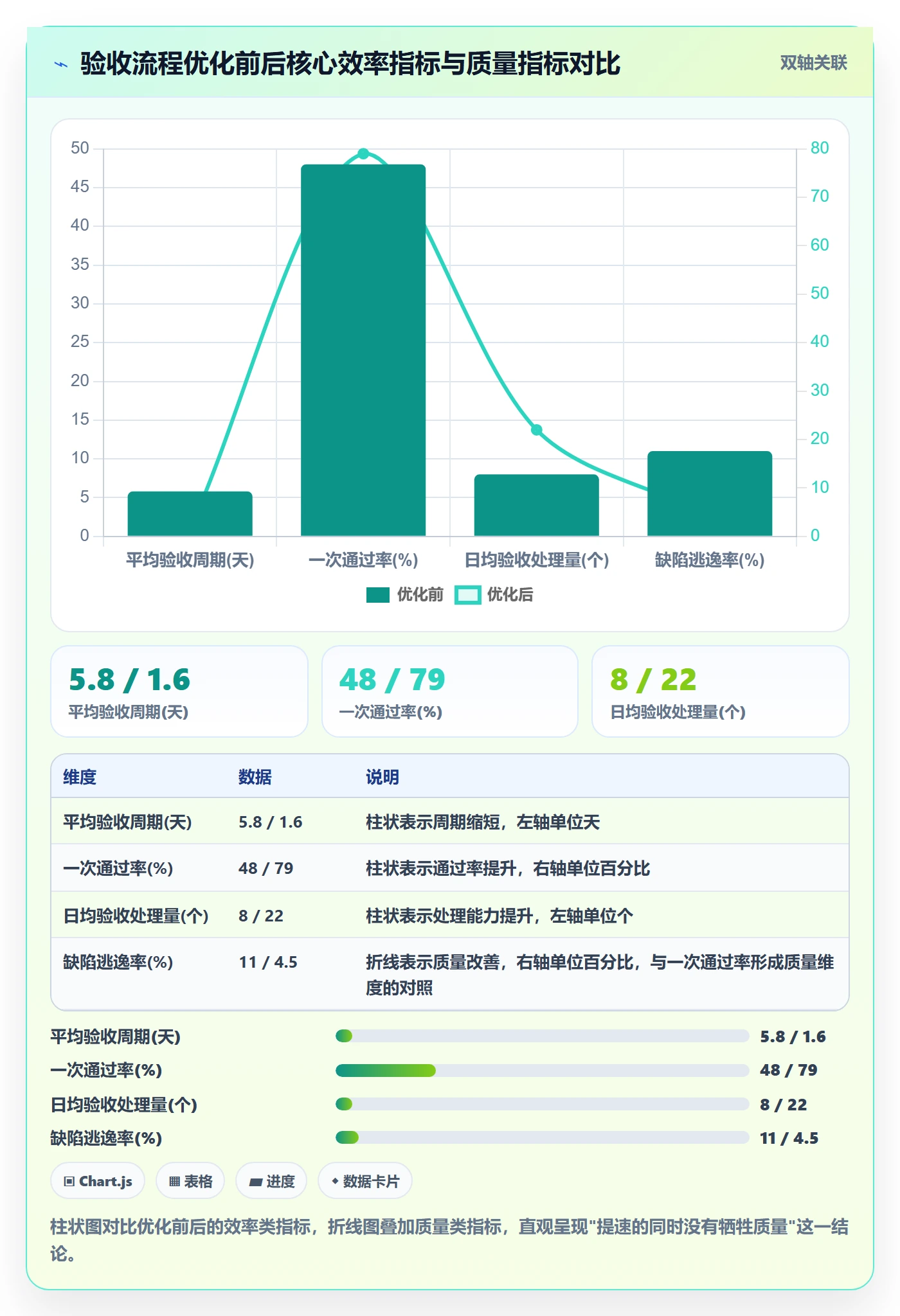Image resolution: width=900 pixels, height=1316 pixels.
Task: Click the footer summary starting with 柱状图对比优化前后
Action: click(x=449, y=1240)
